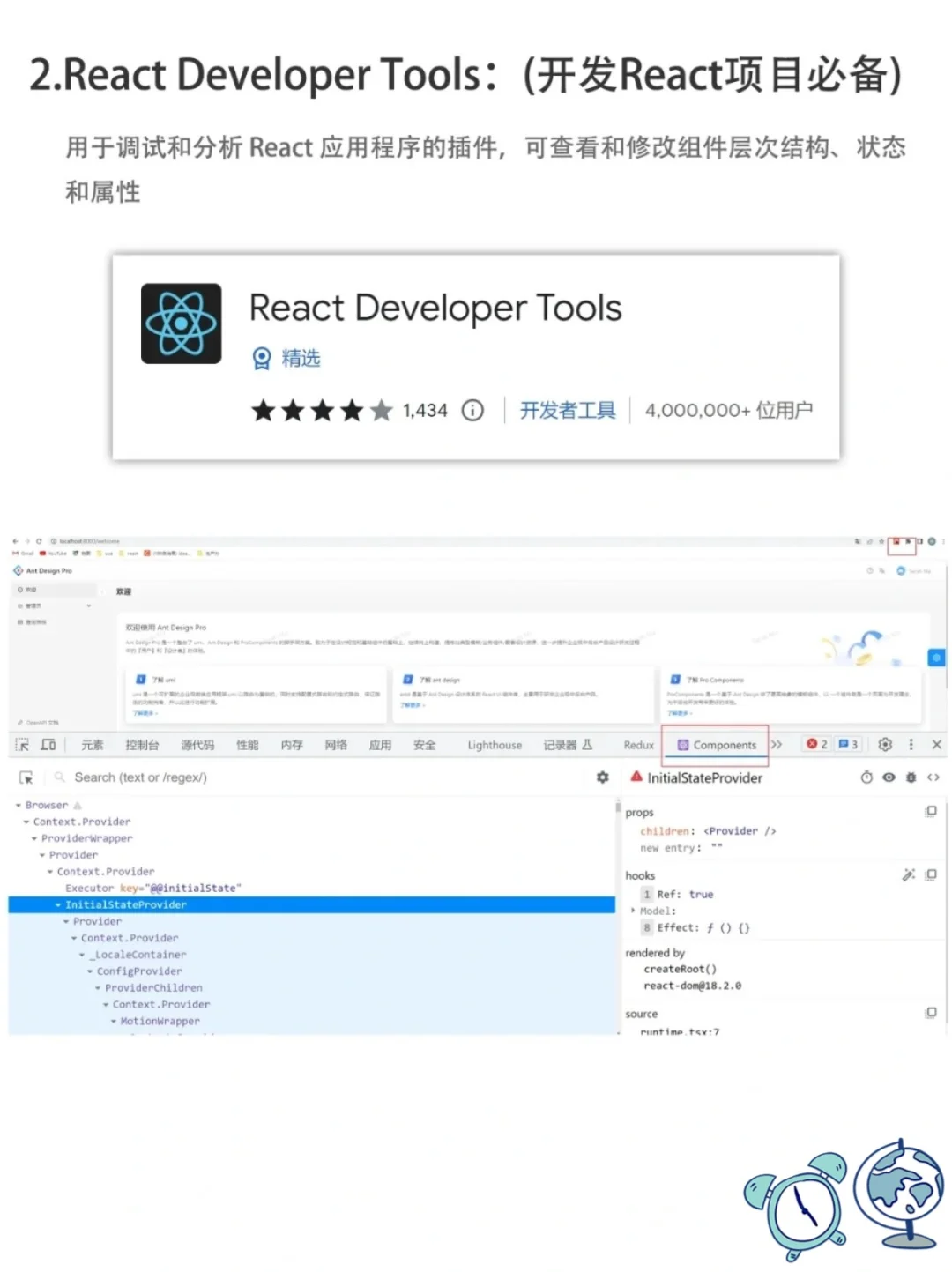
Task: Focus the Search (text or /regex/) field
Action: click(x=322, y=777)
